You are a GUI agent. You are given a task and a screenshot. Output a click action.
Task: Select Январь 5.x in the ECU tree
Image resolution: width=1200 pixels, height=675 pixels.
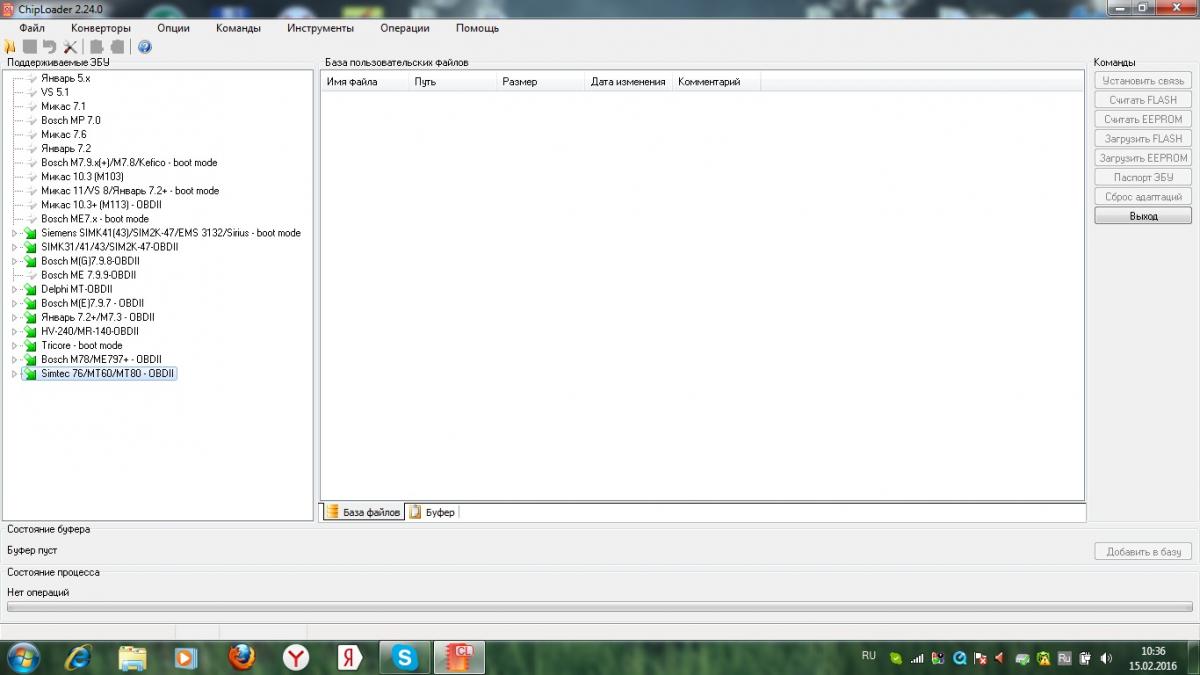(x=65, y=78)
